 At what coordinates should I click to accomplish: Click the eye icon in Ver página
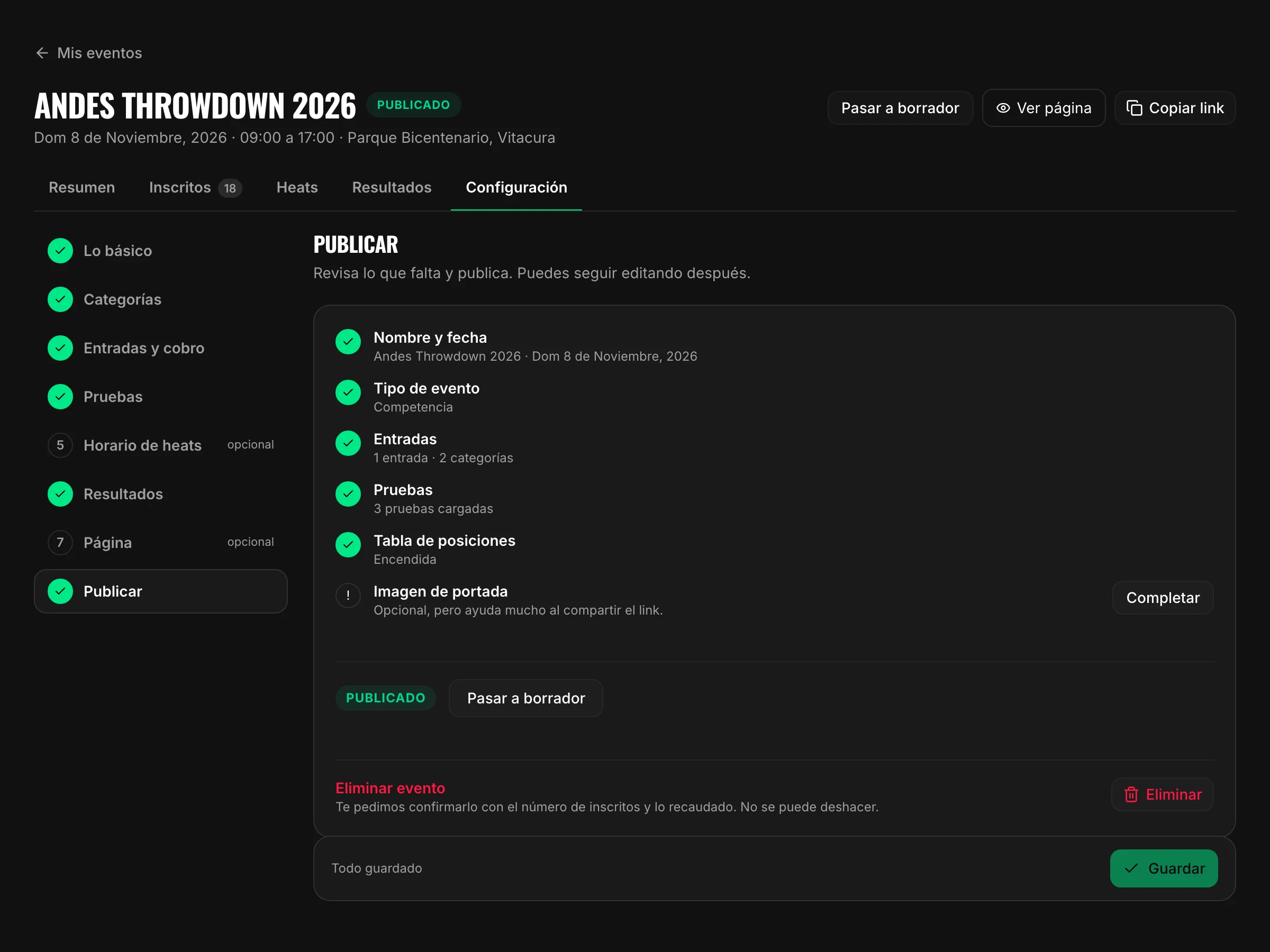click(1002, 108)
